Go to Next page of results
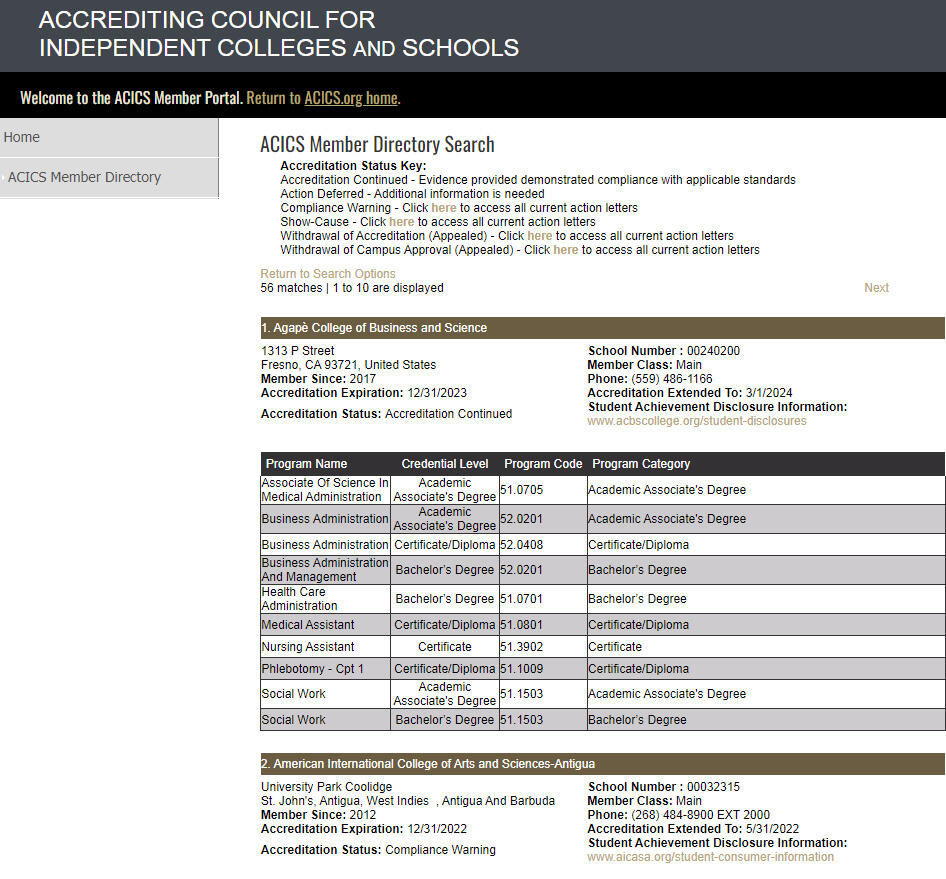This screenshot has height=879, width=946. pos(876,288)
